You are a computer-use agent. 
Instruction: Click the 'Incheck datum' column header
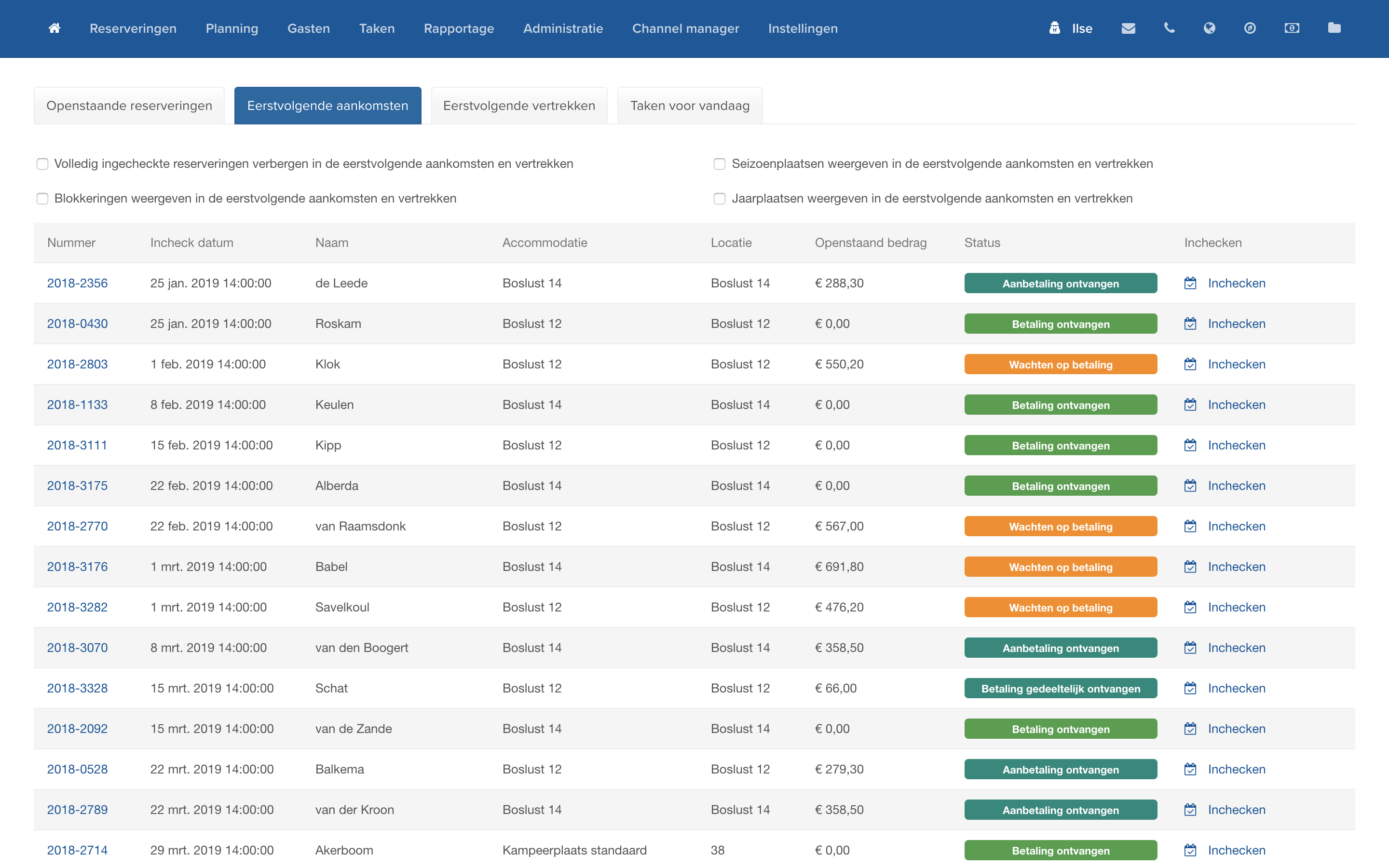191,243
